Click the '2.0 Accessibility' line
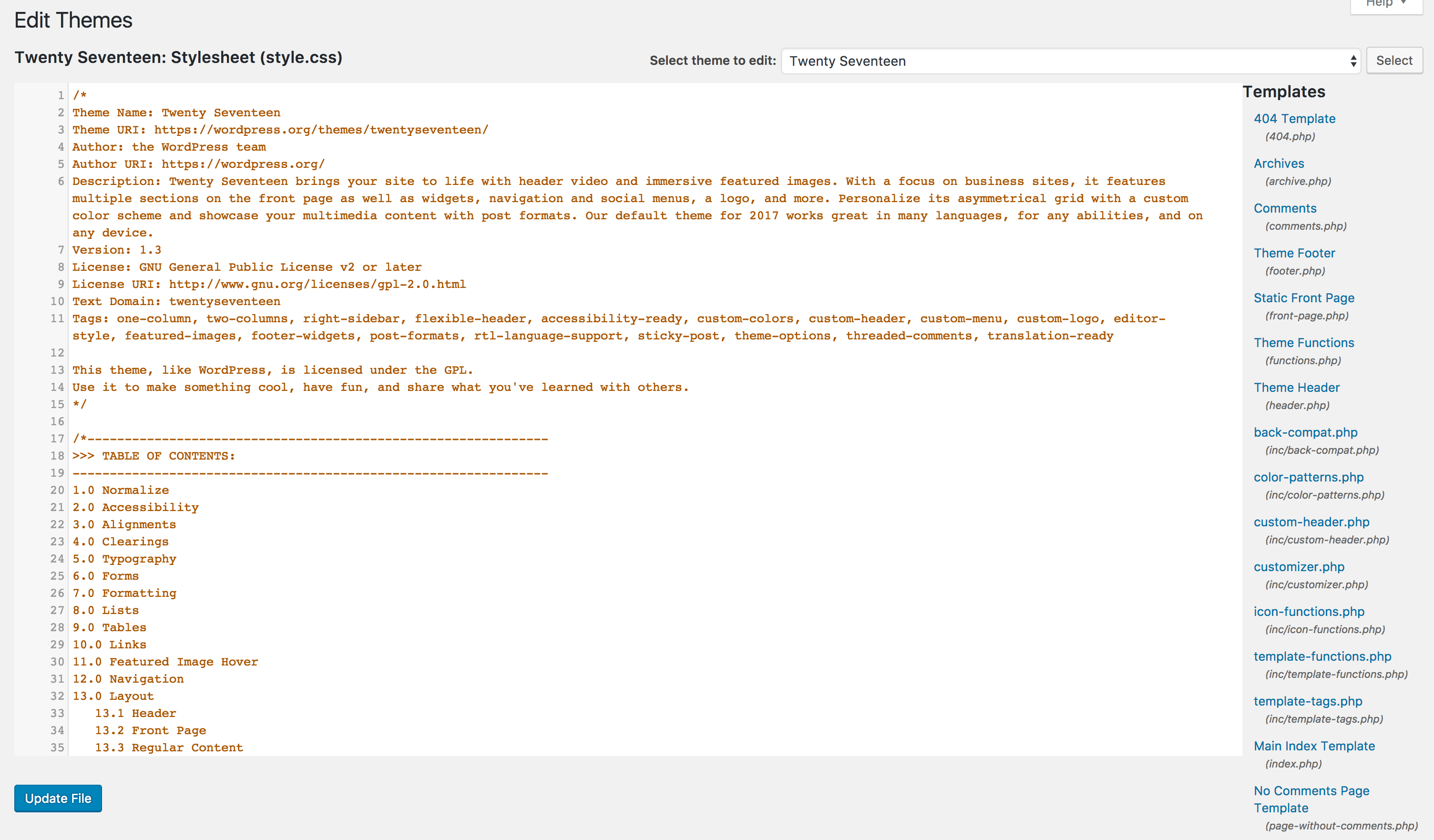The height and width of the screenshot is (840, 1434). click(135, 507)
